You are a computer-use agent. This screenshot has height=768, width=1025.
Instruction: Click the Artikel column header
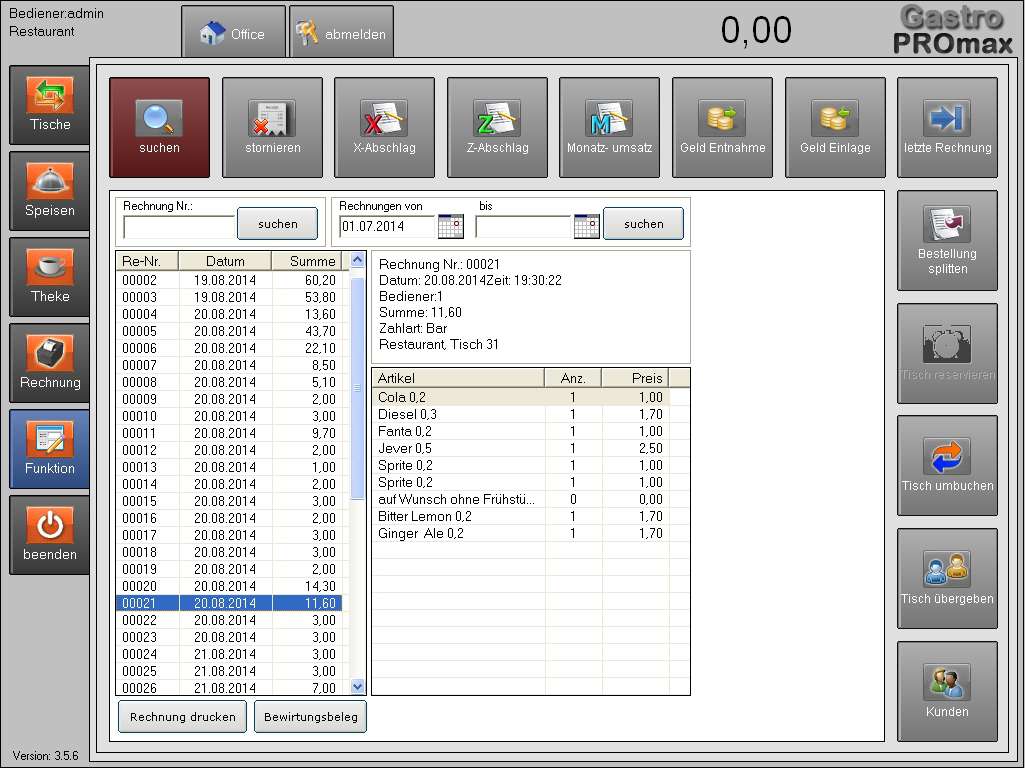click(x=458, y=378)
